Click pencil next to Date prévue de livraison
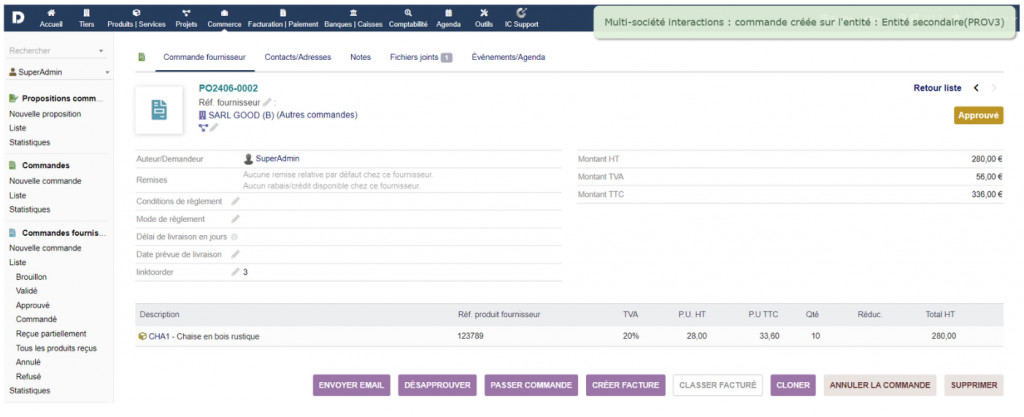 235,254
